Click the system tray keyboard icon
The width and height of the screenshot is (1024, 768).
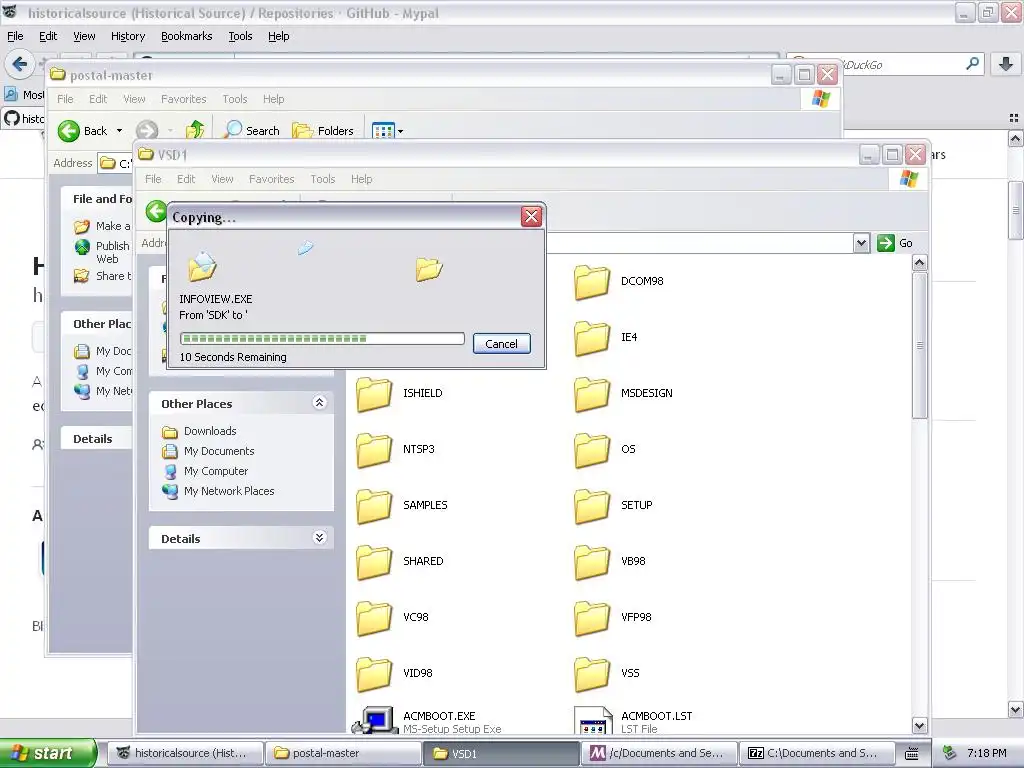pyautogui.click(x=912, y=753)
